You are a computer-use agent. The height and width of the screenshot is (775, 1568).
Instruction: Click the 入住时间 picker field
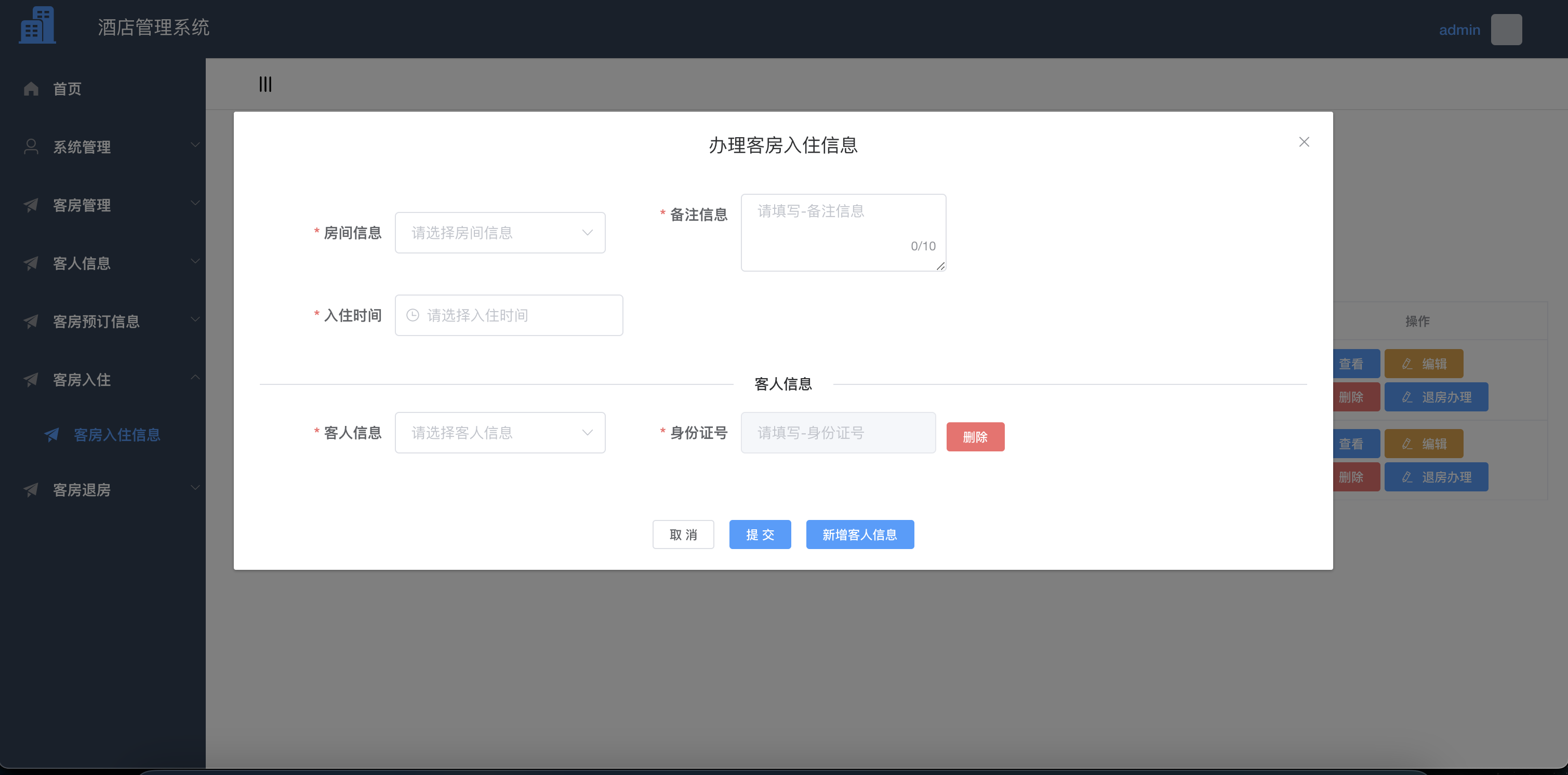[x=509, y=315]
